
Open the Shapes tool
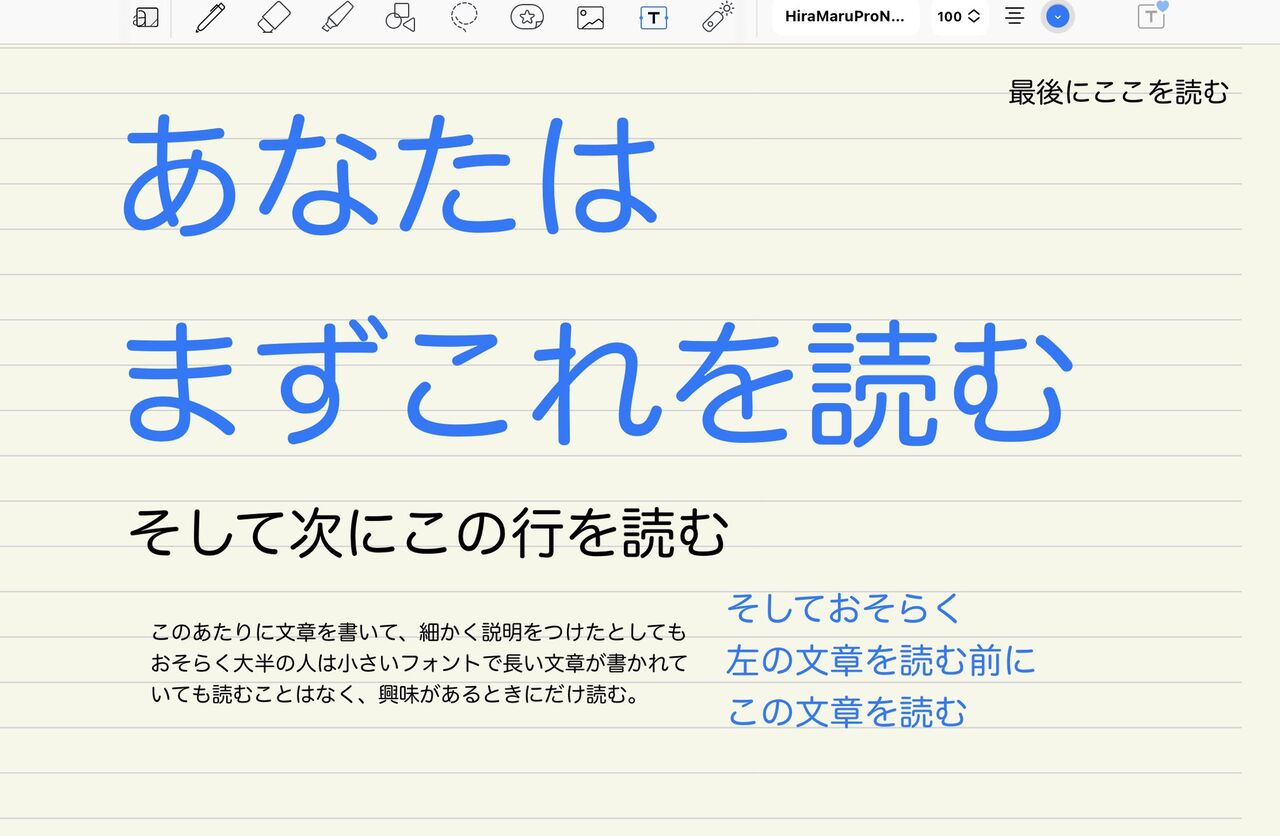click(400, 17)
